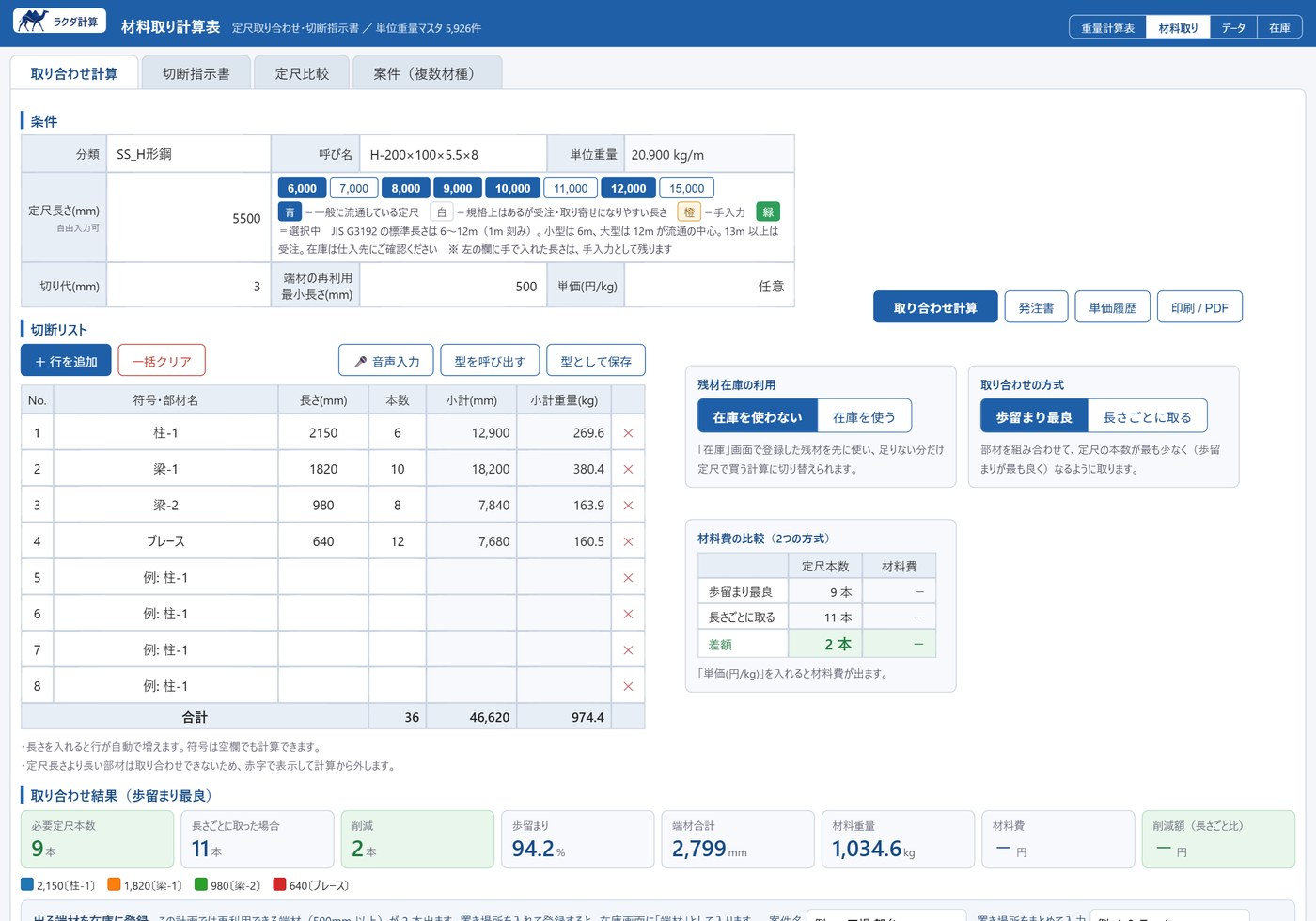Viewport: 1316px width, 921px height.
Task: Click the X icon on row 5
Action: click(x=628, y=578)
